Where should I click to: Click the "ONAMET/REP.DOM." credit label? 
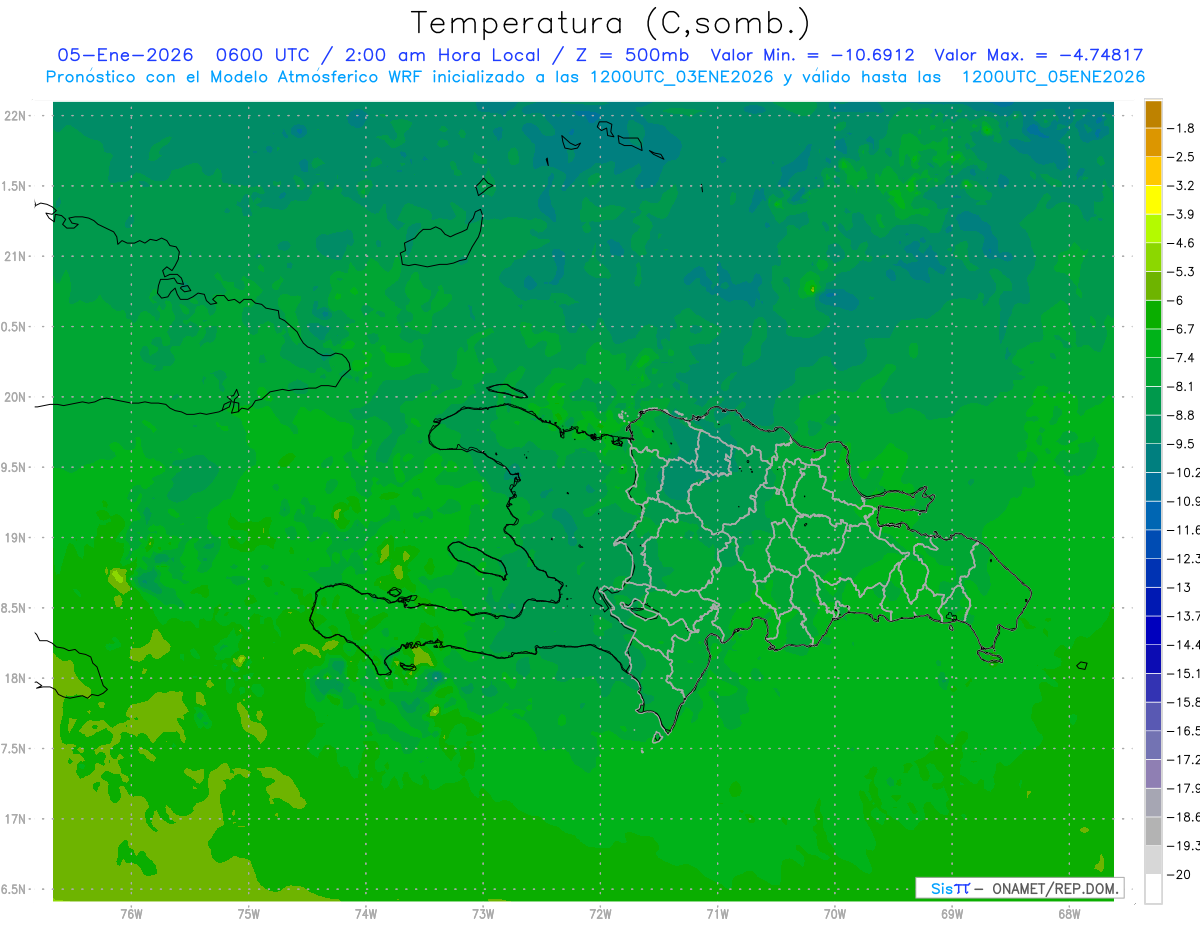click(1055, 888)
